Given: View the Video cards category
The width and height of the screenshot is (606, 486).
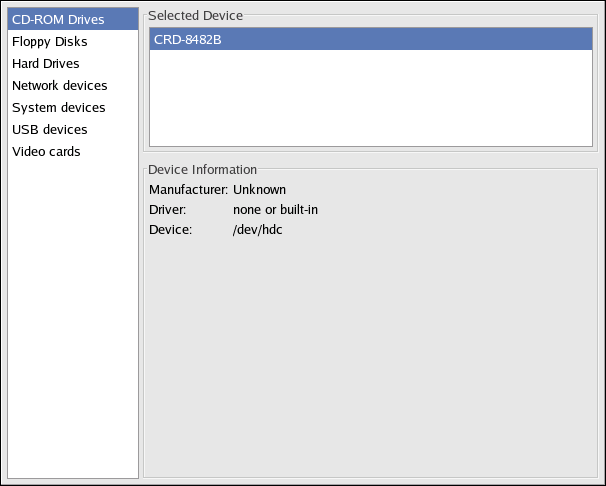Looking at the screenshot, I should [x=46, y=152].
